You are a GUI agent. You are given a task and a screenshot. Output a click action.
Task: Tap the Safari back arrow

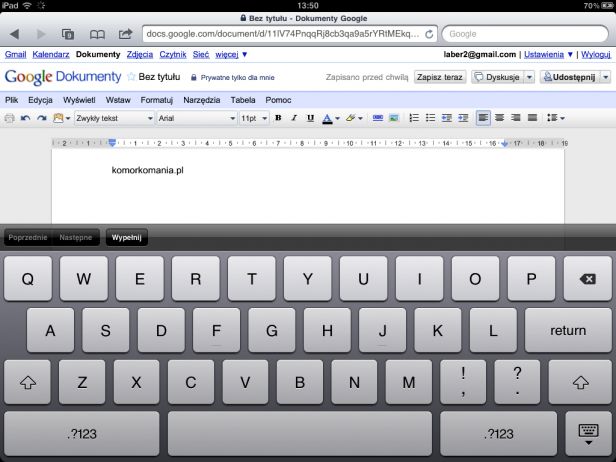pyautogui.click(x=15, y=34)
